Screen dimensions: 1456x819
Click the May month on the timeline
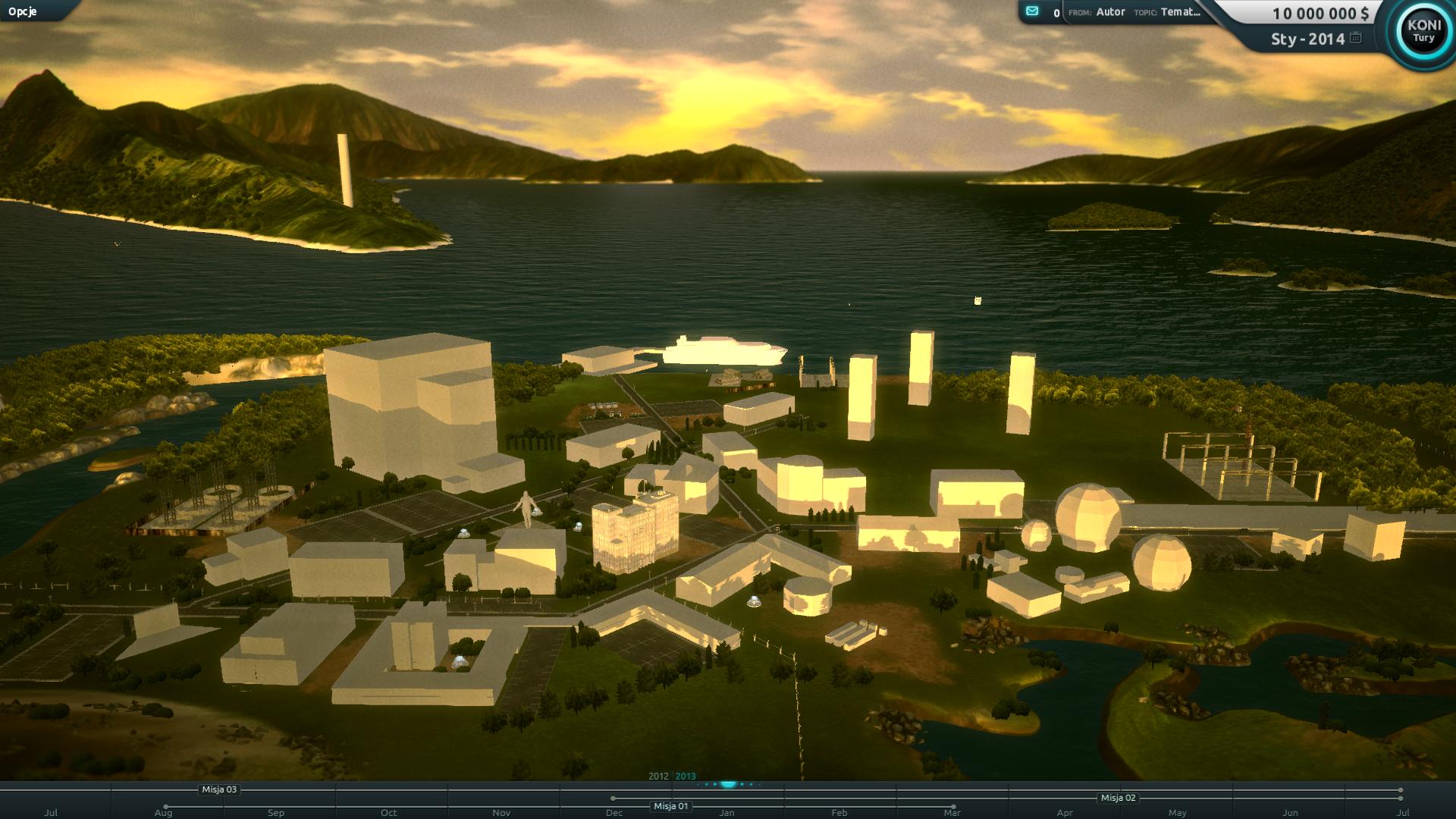tap(1178, 813)
